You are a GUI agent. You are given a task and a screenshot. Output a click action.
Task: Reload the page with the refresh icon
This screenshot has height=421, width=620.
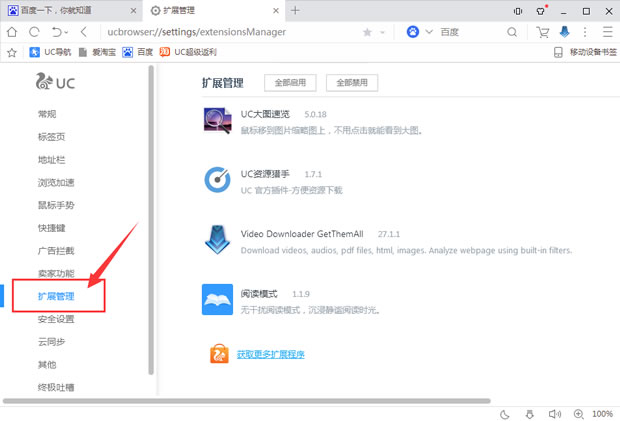[x=35, y=32]
